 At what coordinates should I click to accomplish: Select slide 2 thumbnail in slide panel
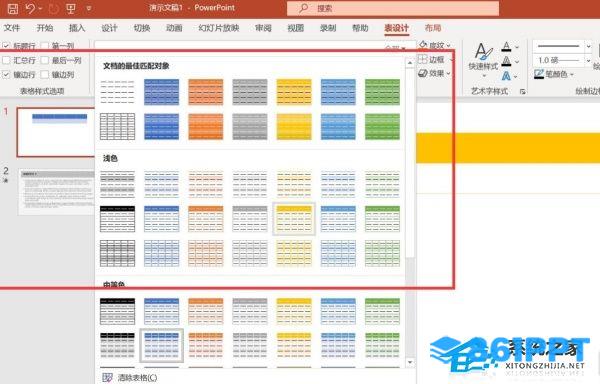tap(56, 192)
